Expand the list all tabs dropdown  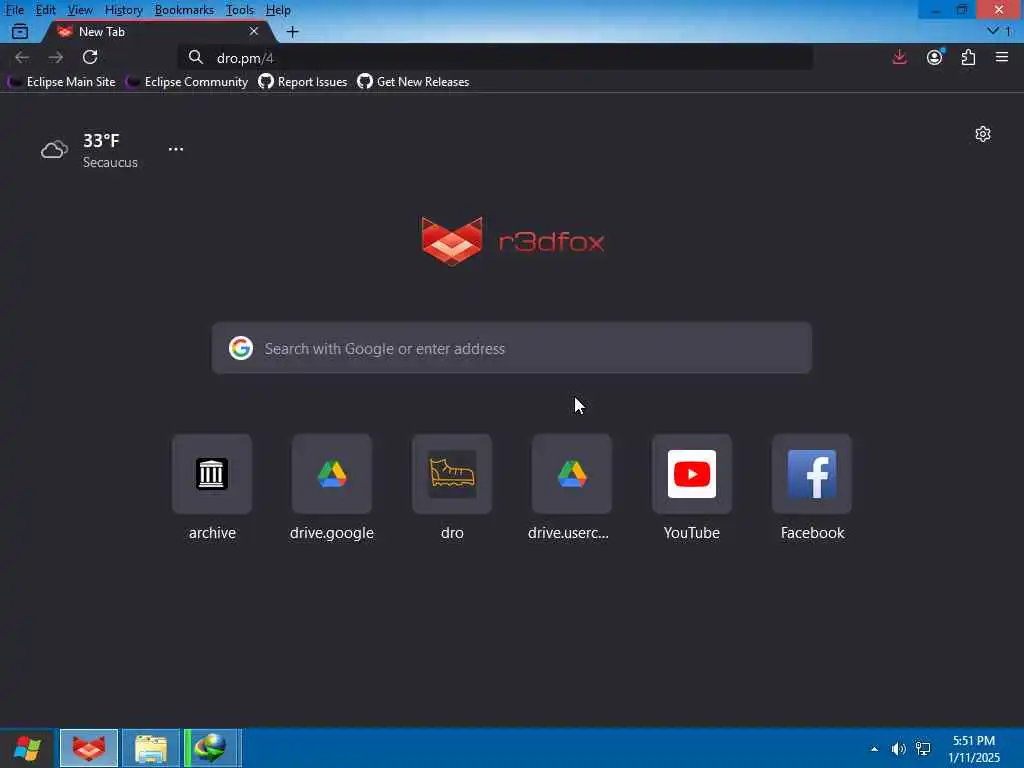(x=999, y=31)
